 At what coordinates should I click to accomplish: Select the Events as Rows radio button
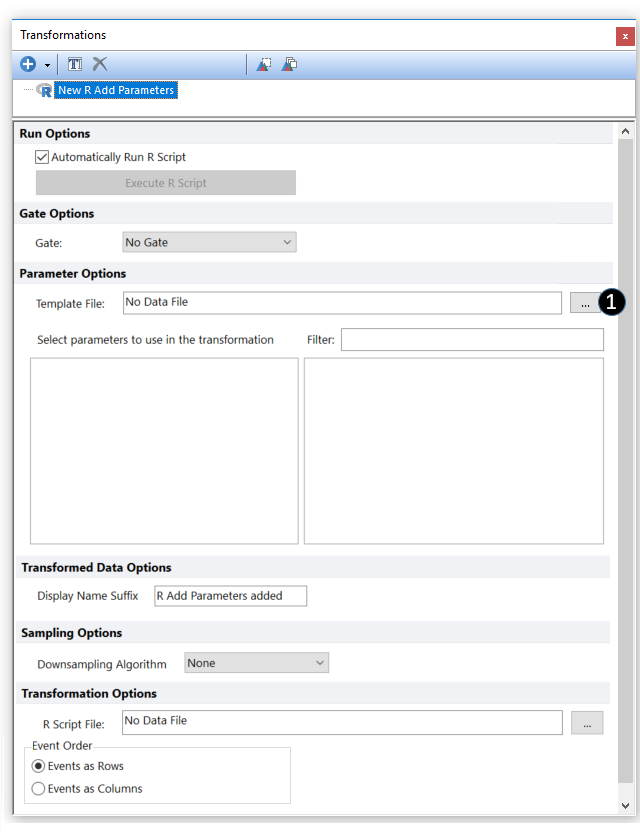pyautogui.click(x=38, y=766)
